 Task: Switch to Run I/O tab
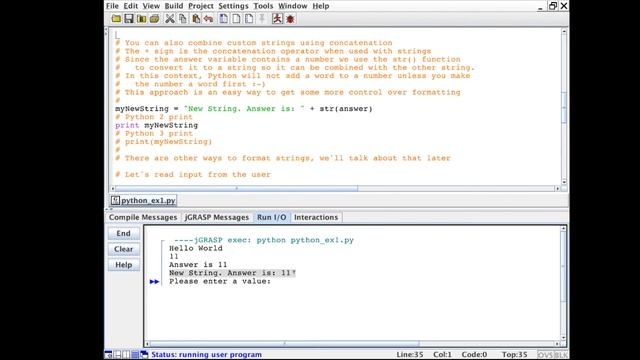point(271,218)
